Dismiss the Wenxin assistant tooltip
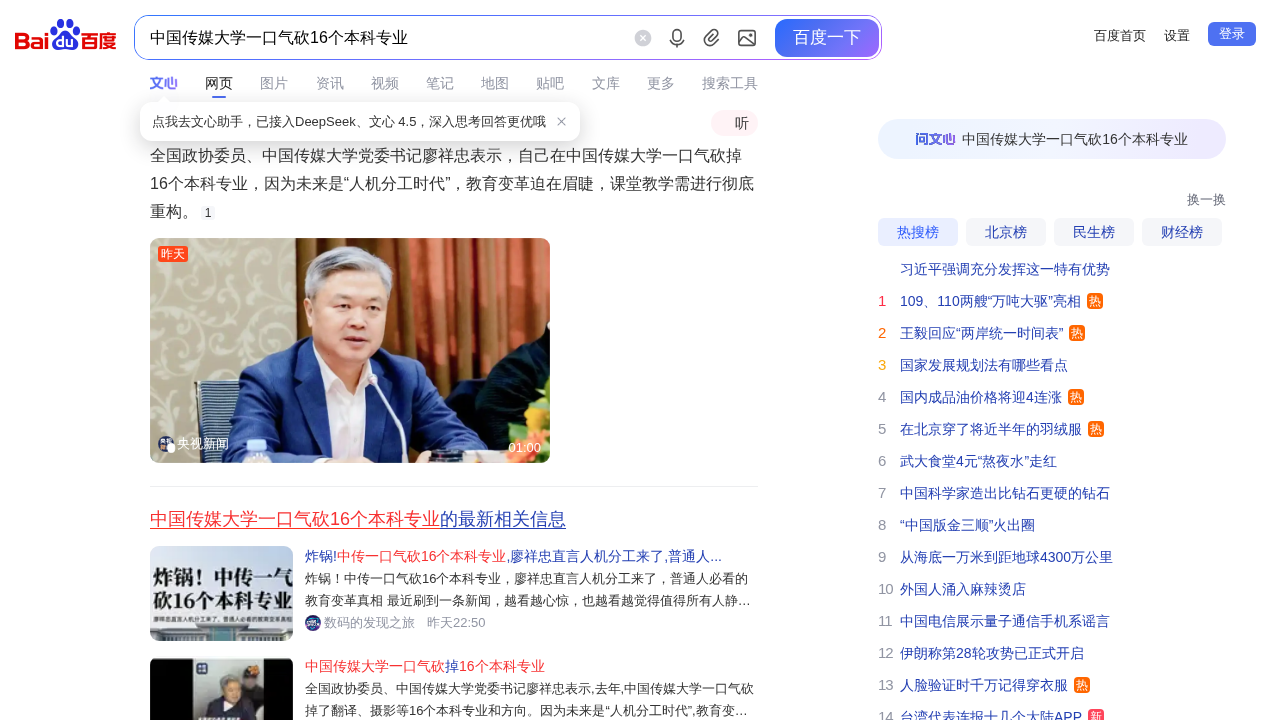Viewport: 1280px width, 720px height. (562, 122)
